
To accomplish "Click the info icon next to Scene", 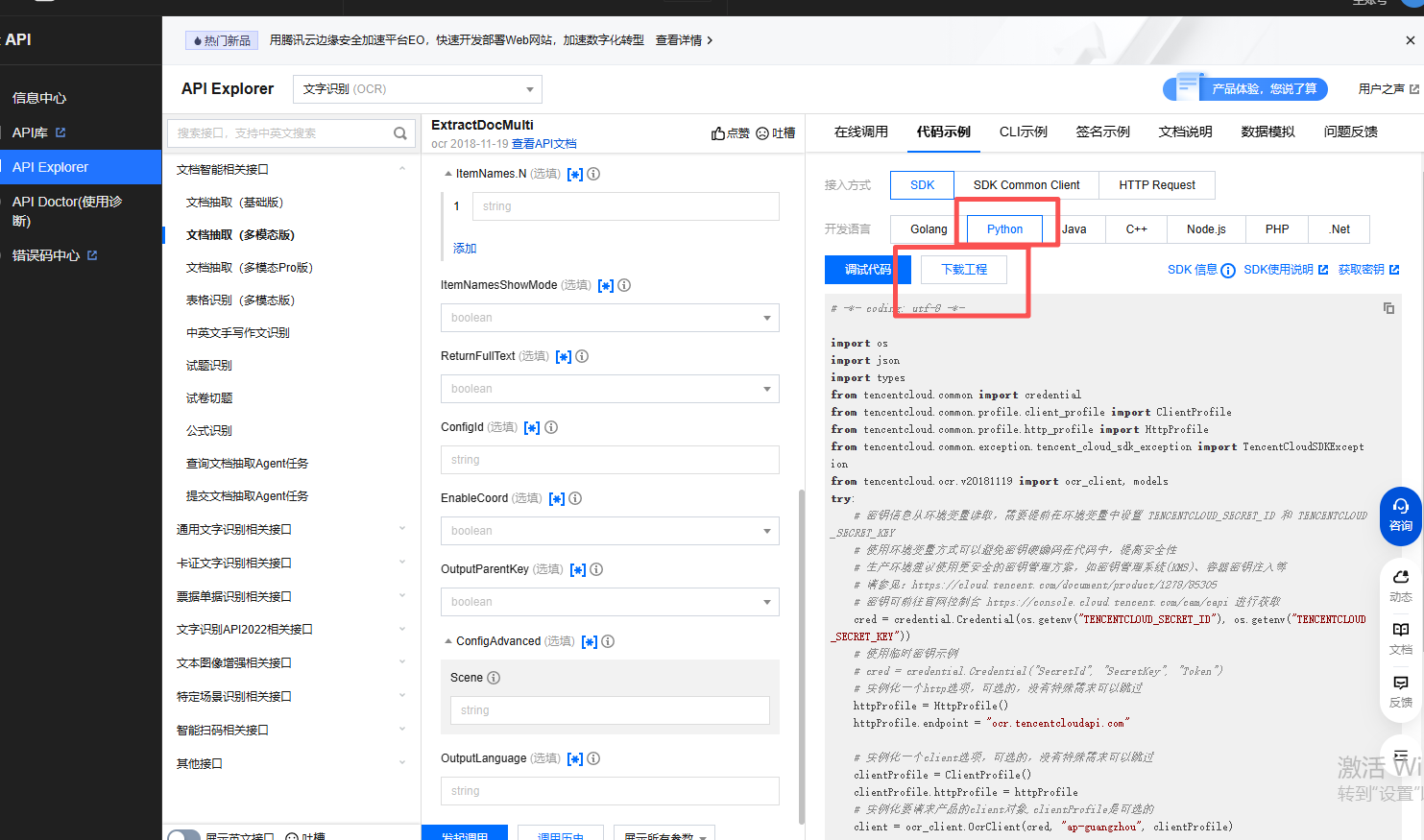I will coord(494,678).
